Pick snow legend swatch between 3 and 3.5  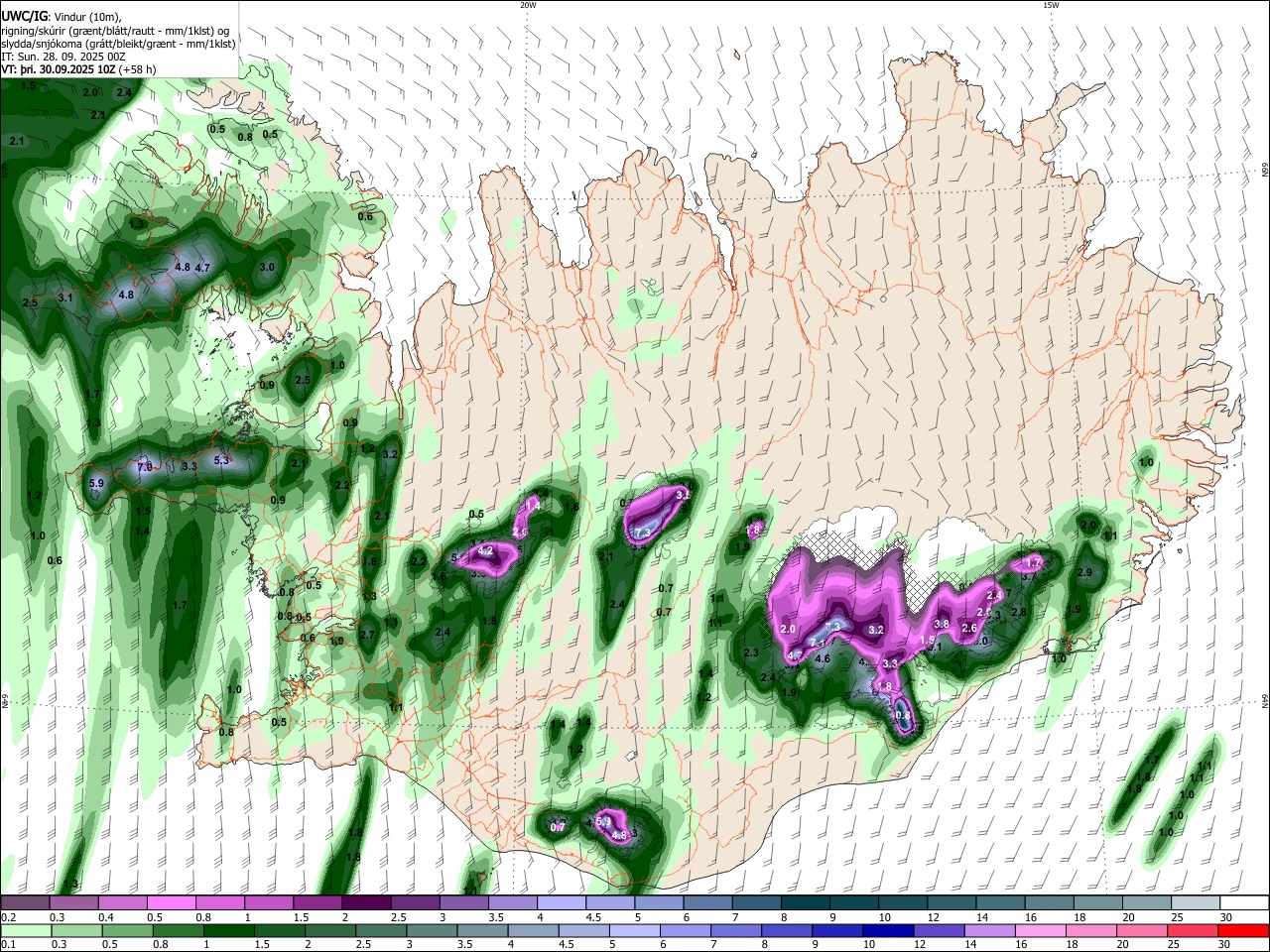coord(464,902)
